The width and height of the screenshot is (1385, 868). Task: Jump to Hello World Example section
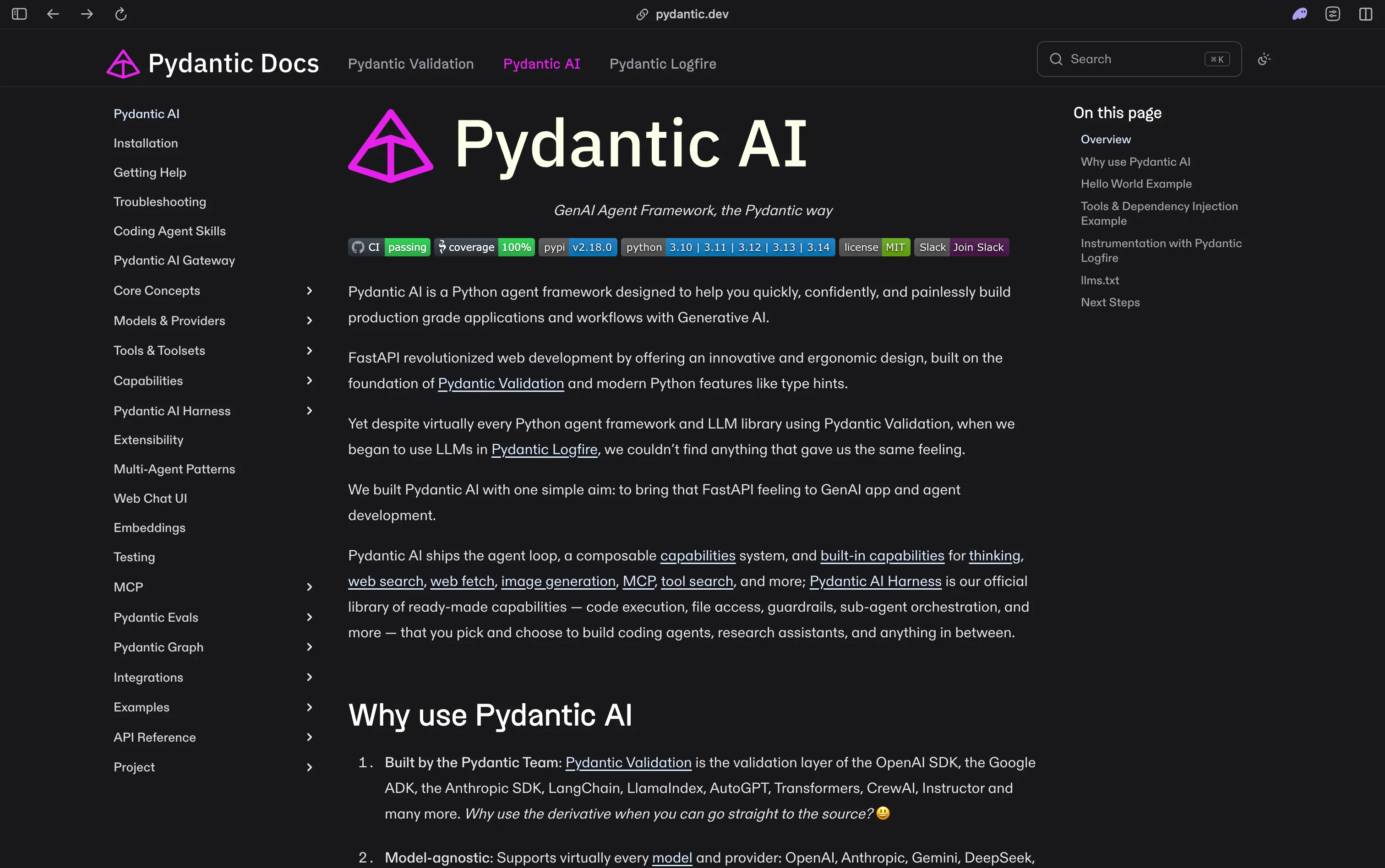coord(1136,184)
